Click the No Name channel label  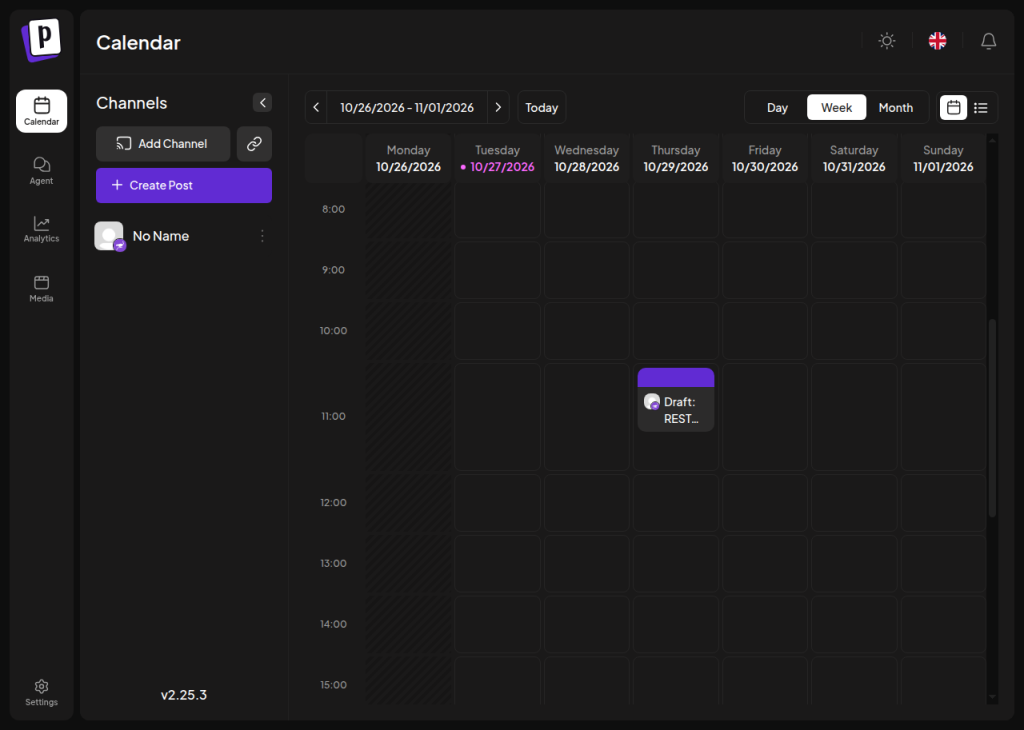(161, 236)
